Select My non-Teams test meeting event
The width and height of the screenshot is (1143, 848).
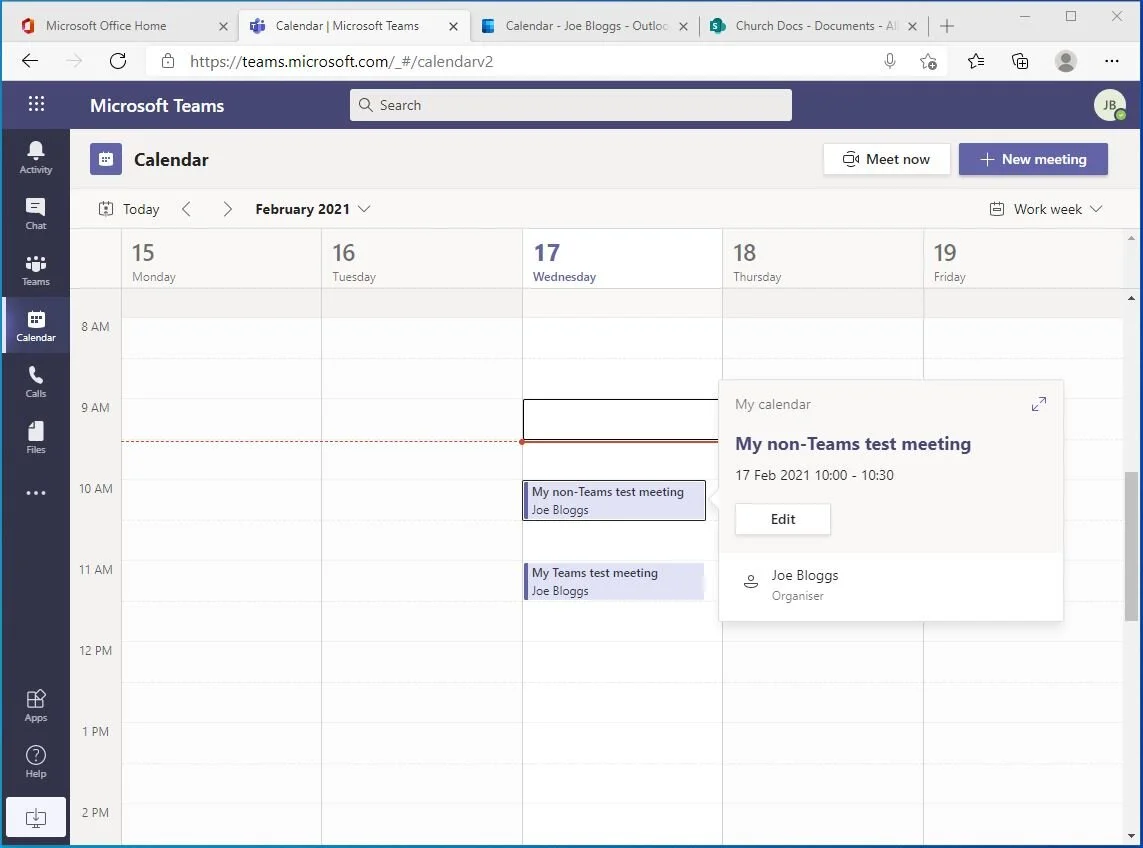pos(614,500)
